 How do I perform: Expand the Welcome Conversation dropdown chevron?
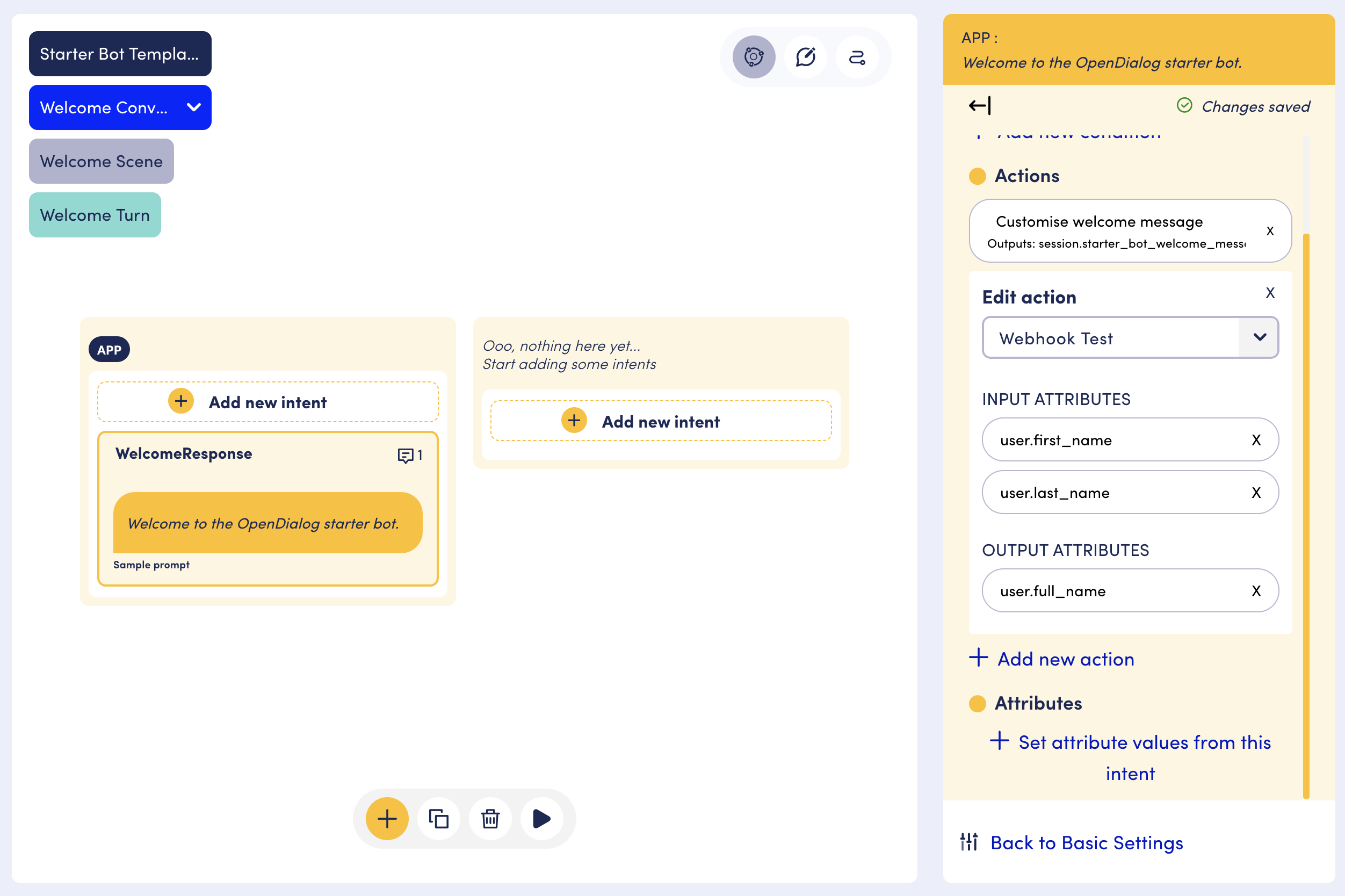point(194,107)
